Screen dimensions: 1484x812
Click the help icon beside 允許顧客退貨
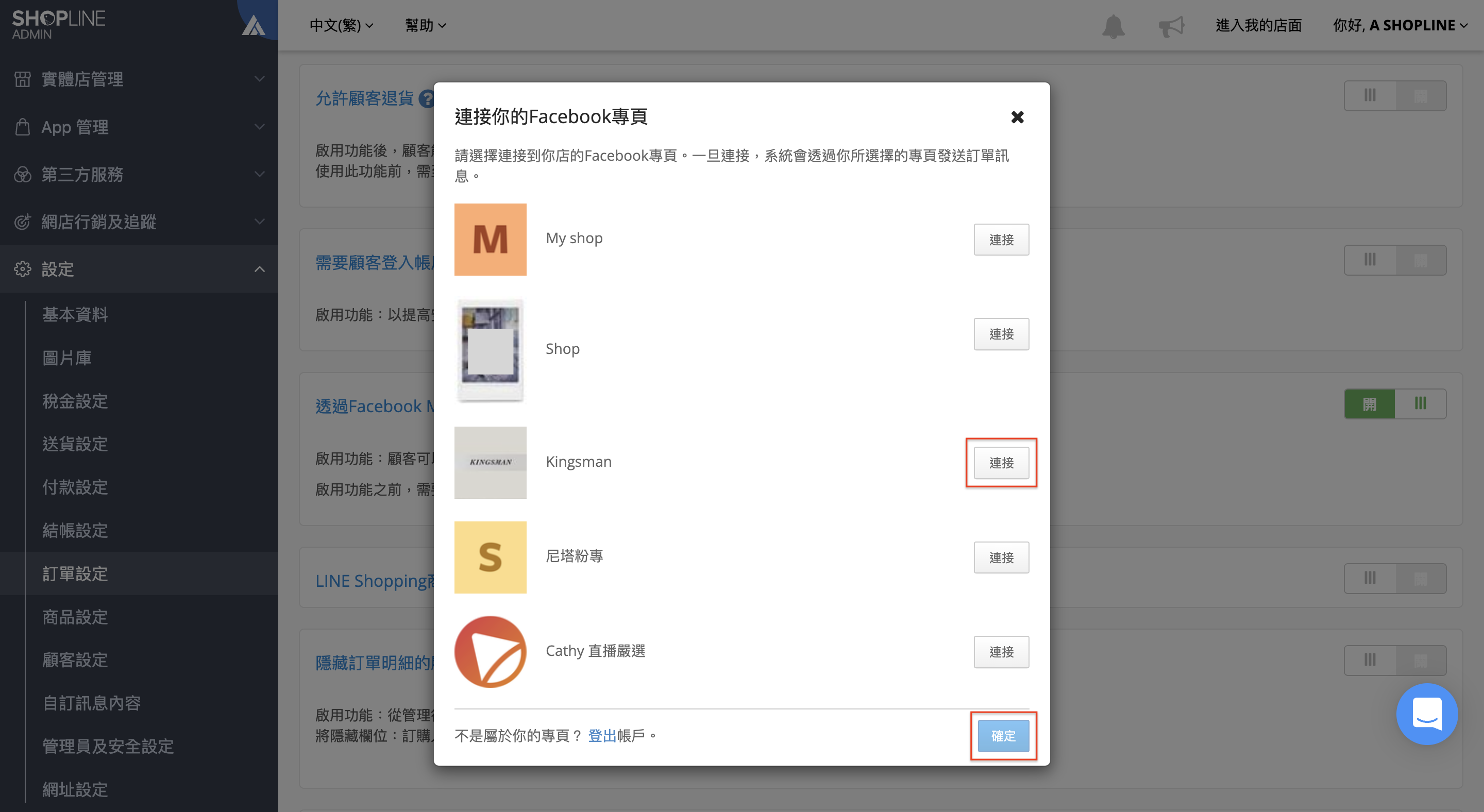(426, 98)
